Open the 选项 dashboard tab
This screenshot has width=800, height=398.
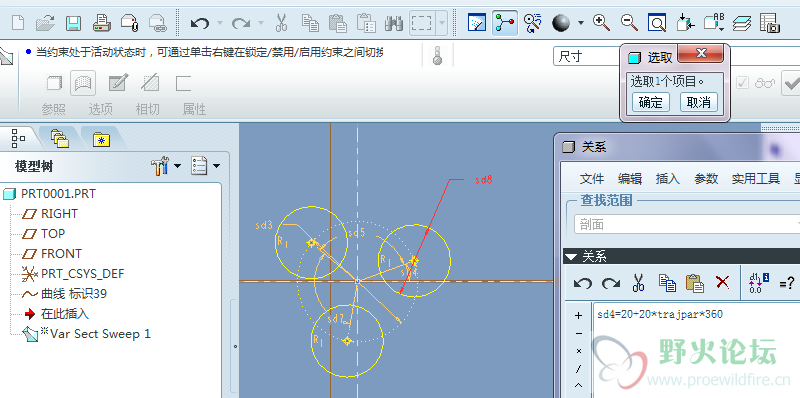point(101,109)
